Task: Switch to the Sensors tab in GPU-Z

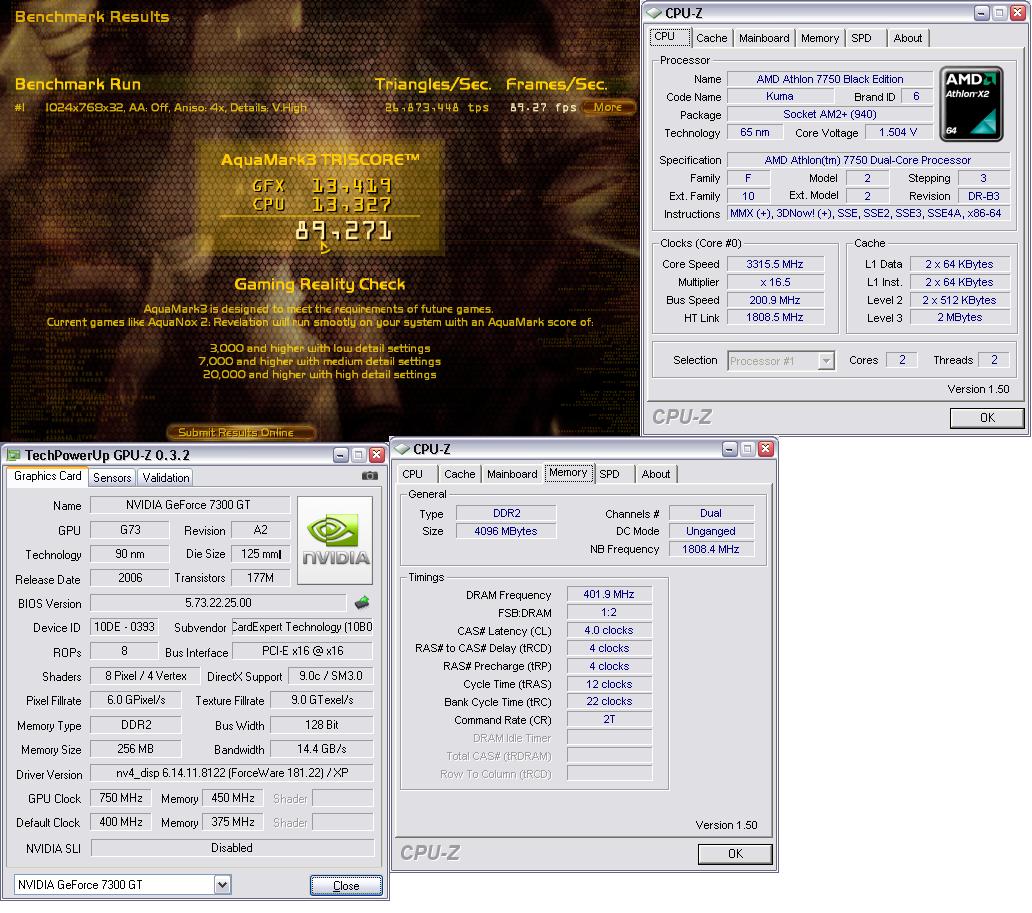Action: pyautogui.click(x=112, y=477)
